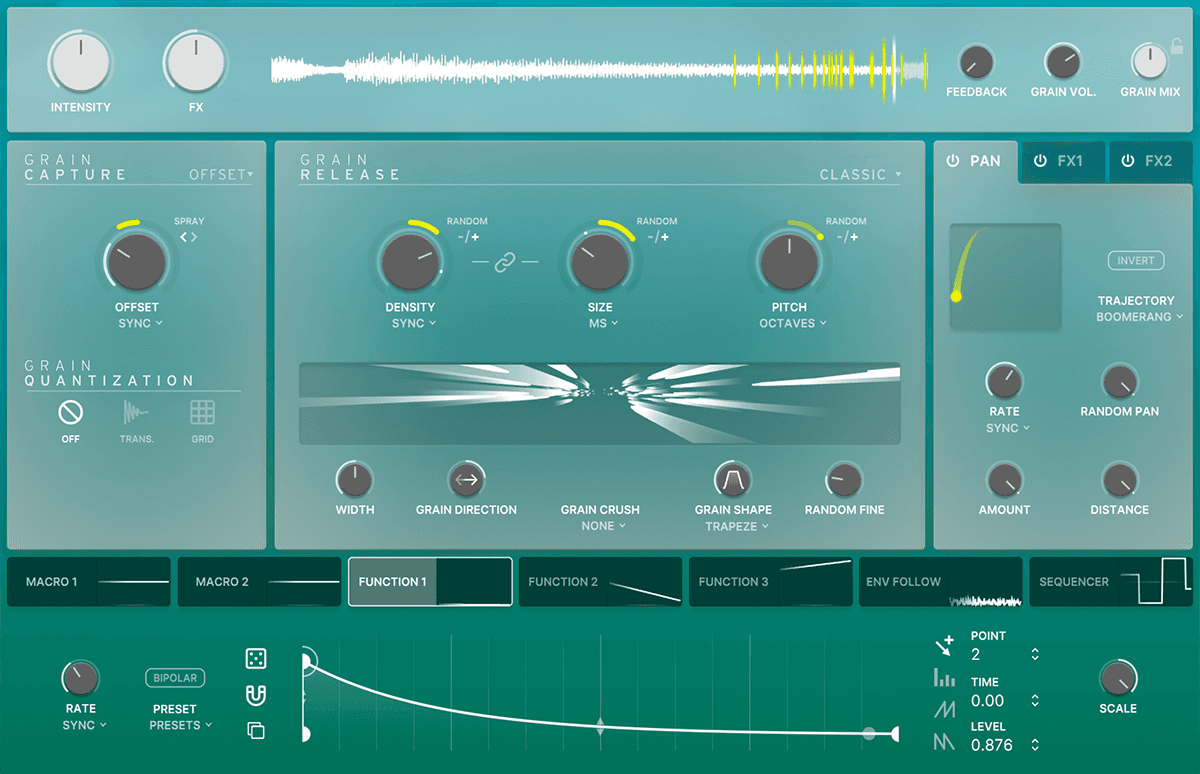Click the Grain Shape trapeze icon
The image size is (1200, 774).
point(732,480)
